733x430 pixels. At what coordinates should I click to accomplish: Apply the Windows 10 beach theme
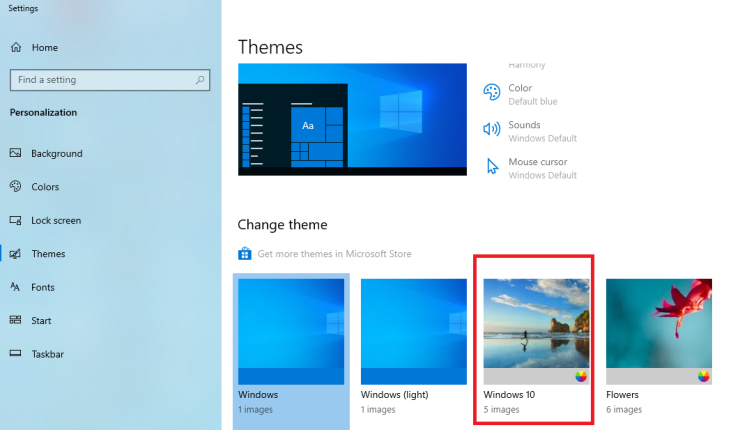pyautogui.click(x=536, y=331)
